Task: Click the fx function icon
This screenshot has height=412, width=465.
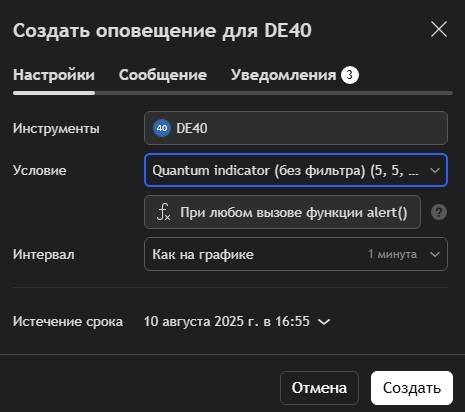Action: pyautogui.click(x=164, y=212)
